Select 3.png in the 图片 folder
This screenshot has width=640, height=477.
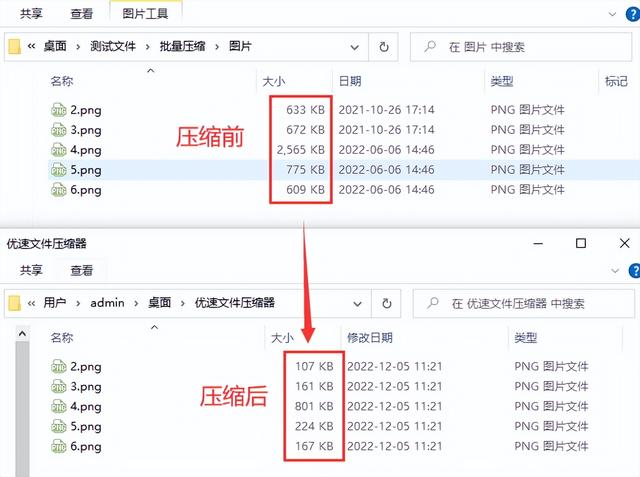coord(86,130)
